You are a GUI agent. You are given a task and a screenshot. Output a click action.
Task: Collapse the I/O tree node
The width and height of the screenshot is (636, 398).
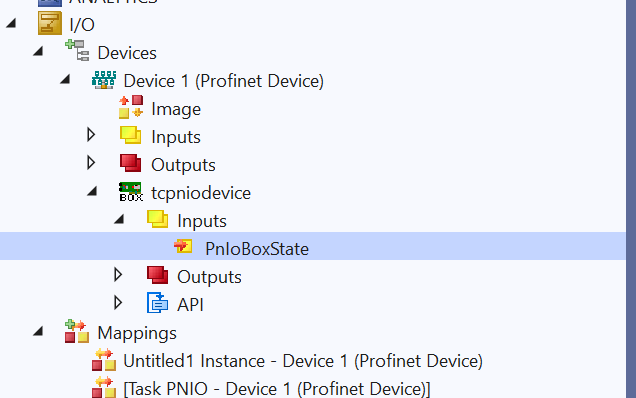[x=11, y=24]
